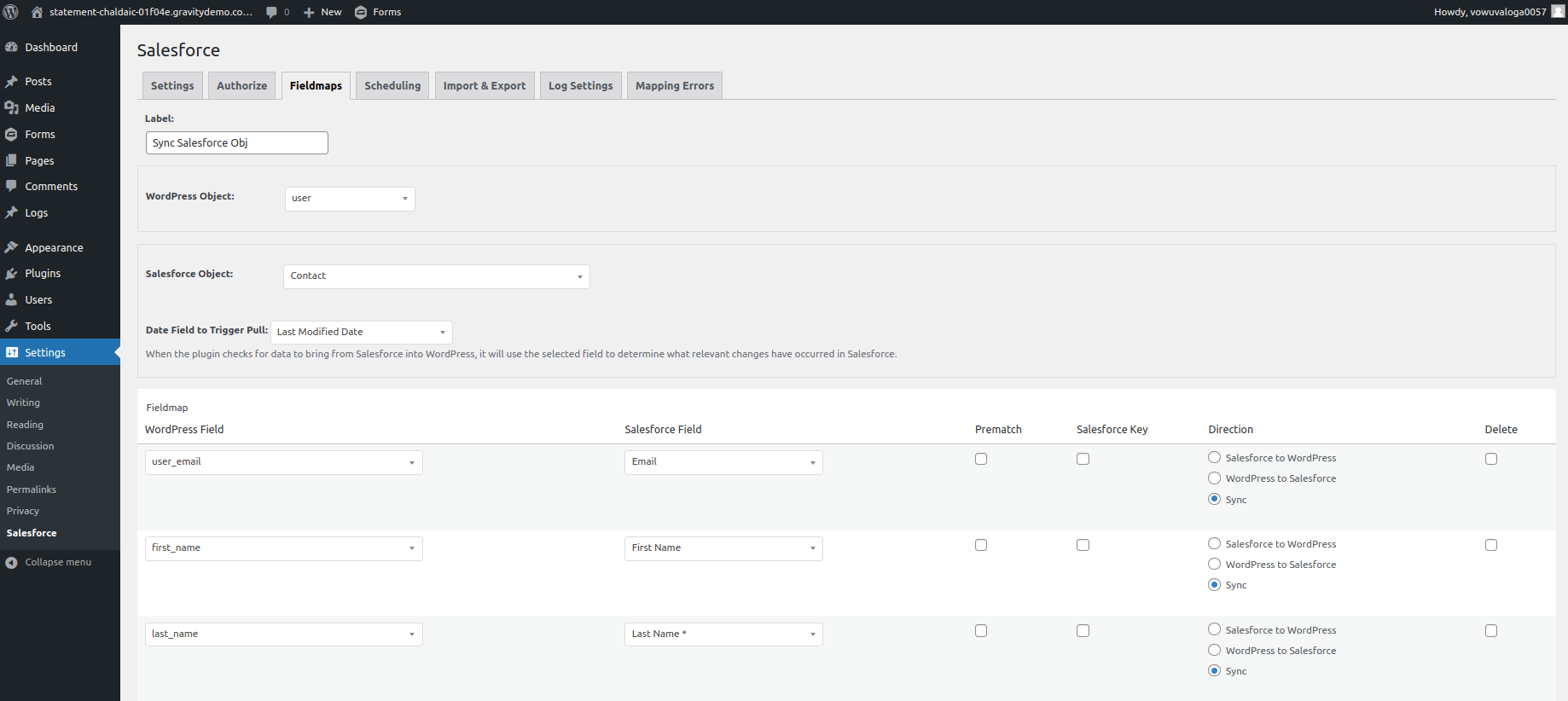Check Delete for first_name row

1491,545
